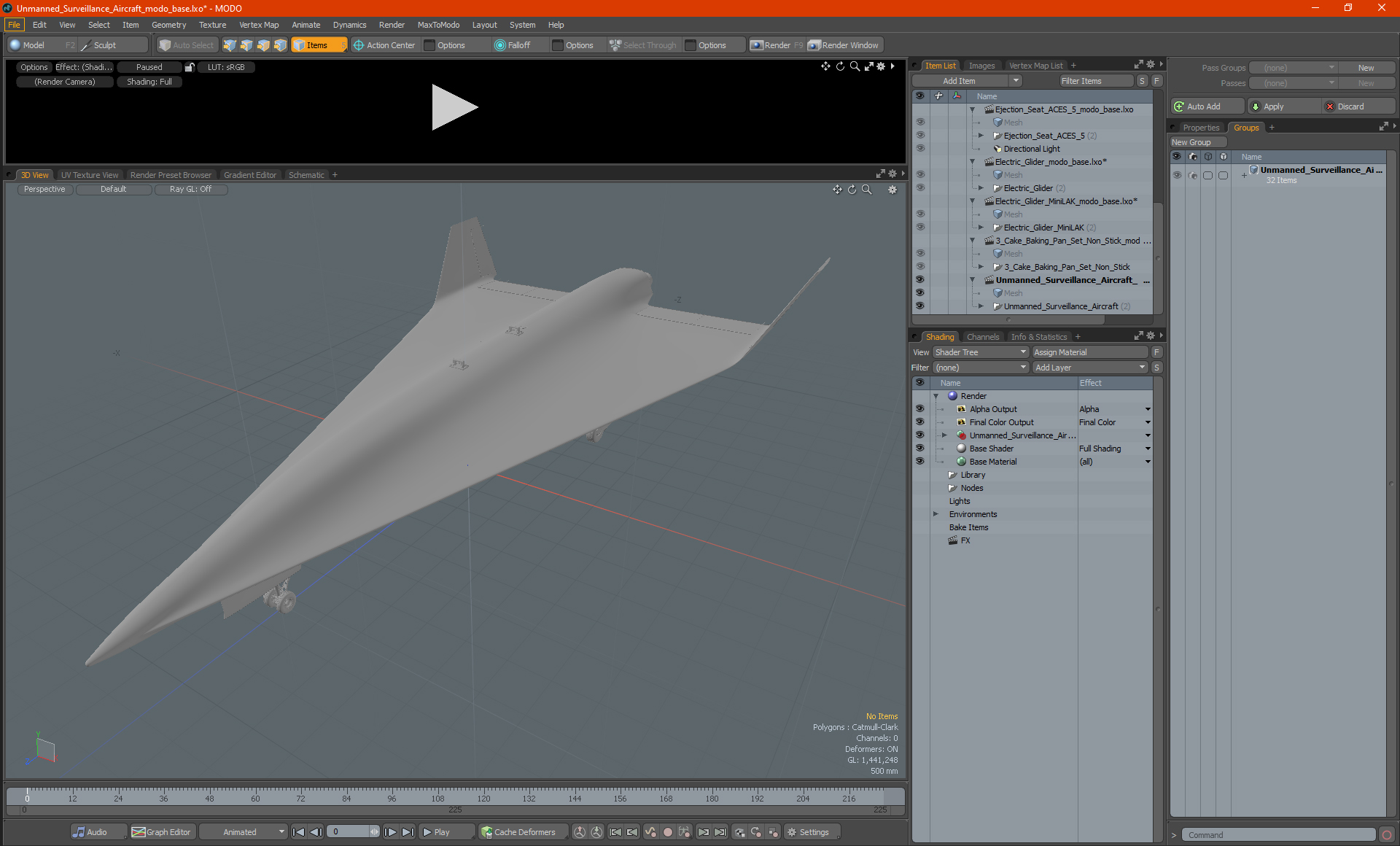Click 3D viewport settings gear icon
Image resolution: width=1400 pixels, height=846 pixels.
pyautogui.click(x=892, y=190)
